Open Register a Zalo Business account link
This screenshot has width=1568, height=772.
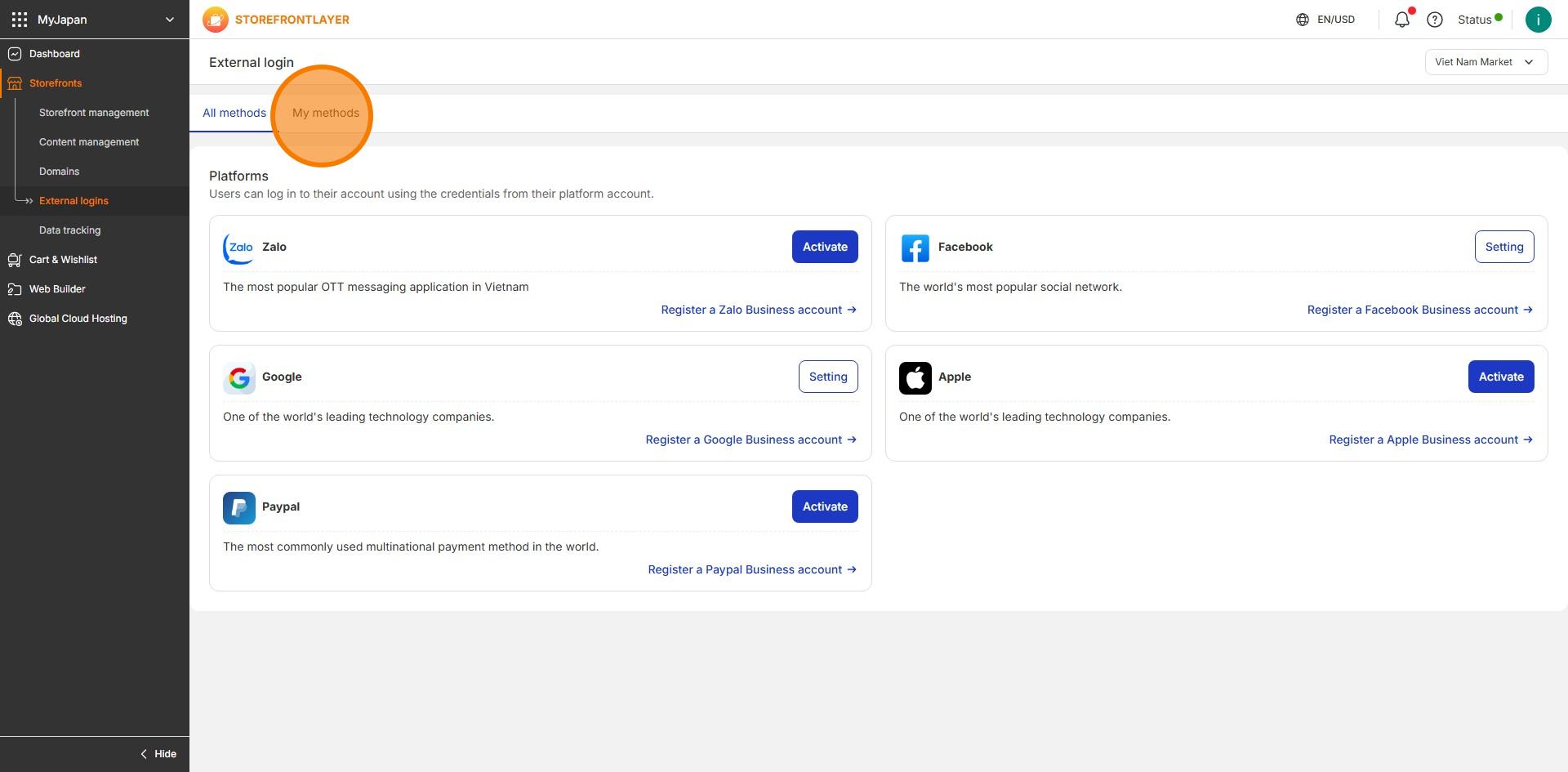click(759, 310)
